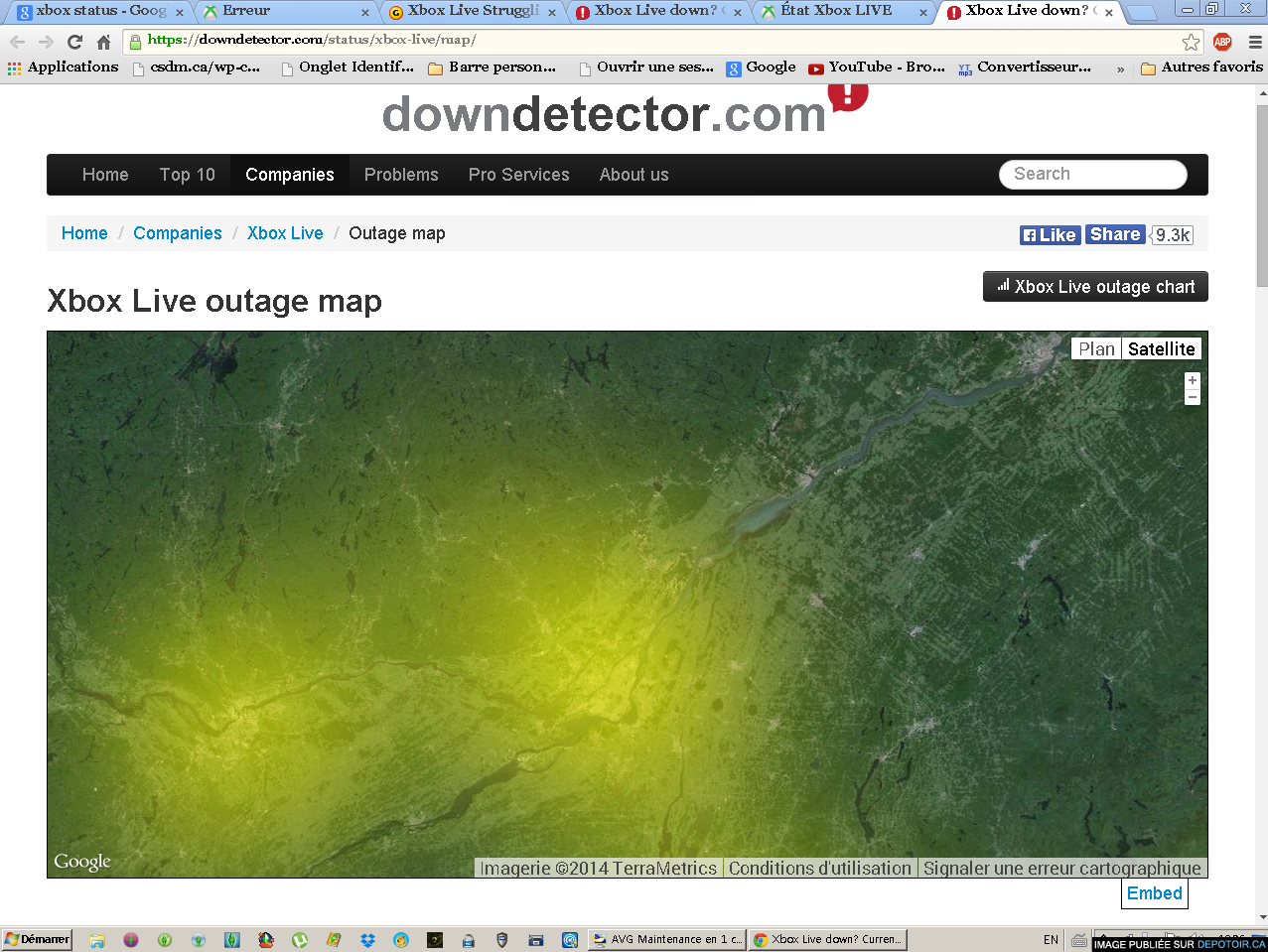
Task: Click the site Search field
Action: click(1093, 174)
